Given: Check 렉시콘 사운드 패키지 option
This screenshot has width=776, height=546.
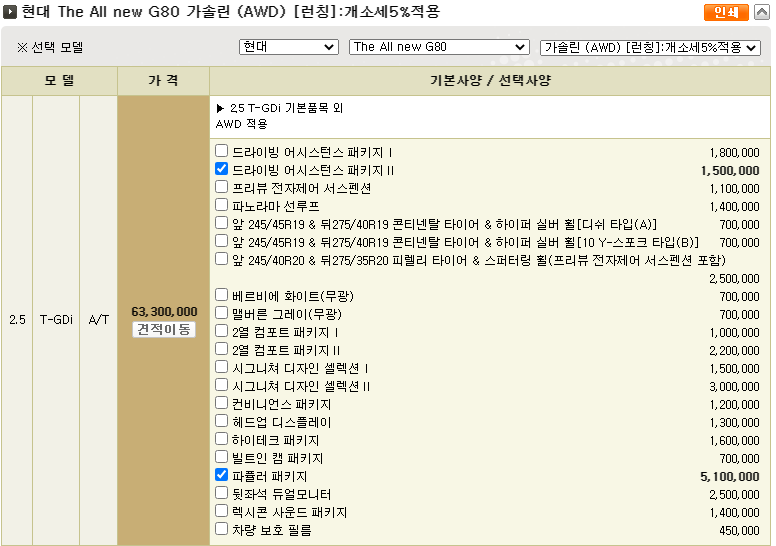Looking at the screenshot, I should (221, 510).
